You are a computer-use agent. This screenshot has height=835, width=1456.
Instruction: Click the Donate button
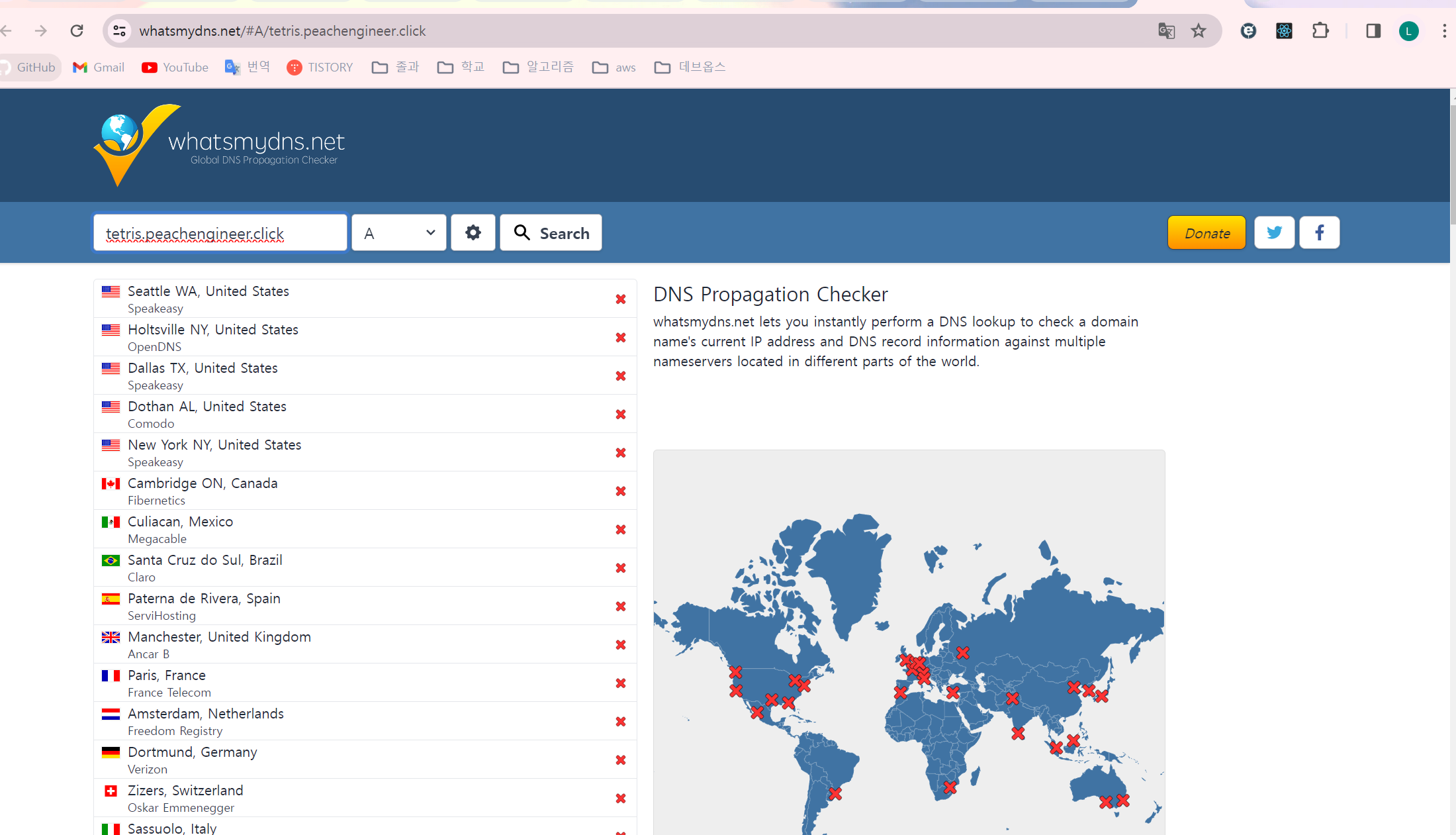(x=1206, y=232)
